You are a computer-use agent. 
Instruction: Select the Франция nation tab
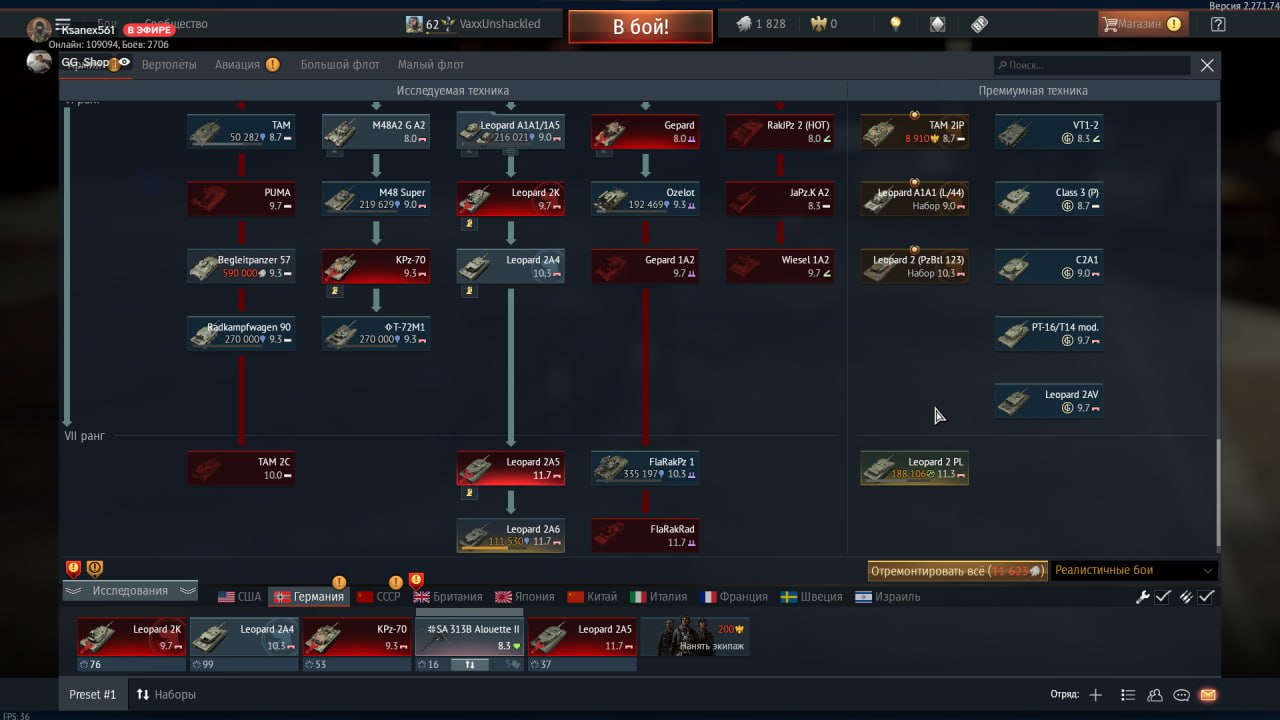pos(735,597)
